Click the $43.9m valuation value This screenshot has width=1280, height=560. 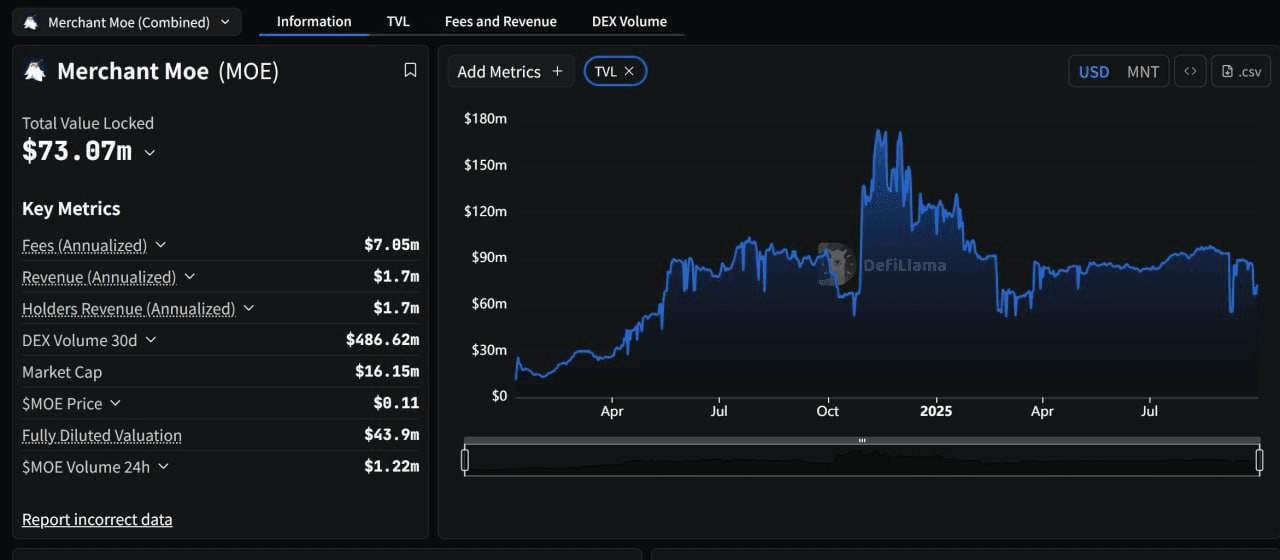pyautogui.click(x=391, y=435)
